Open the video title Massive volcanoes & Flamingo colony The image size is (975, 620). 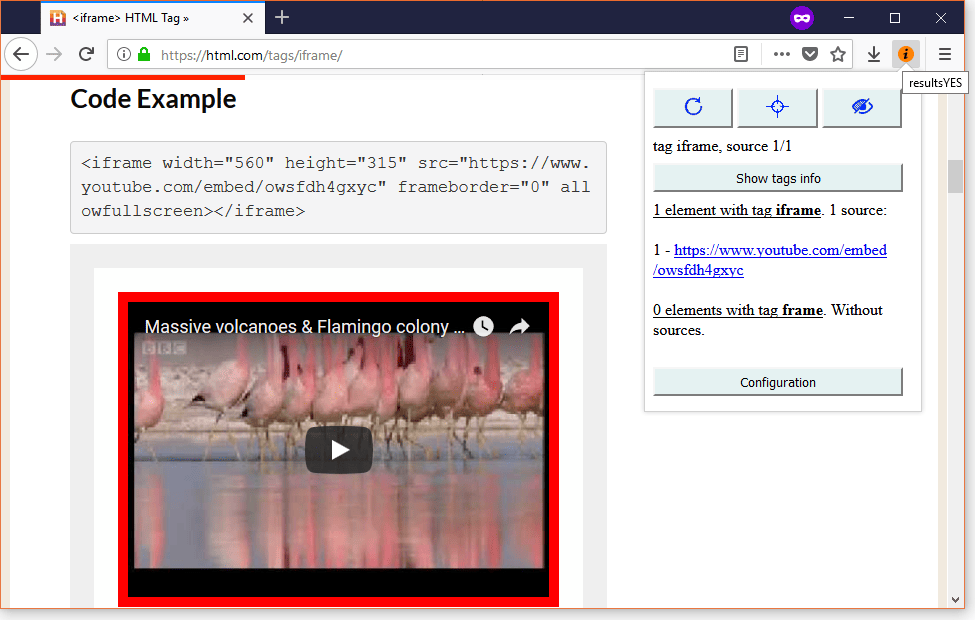(x=305, y=326)
